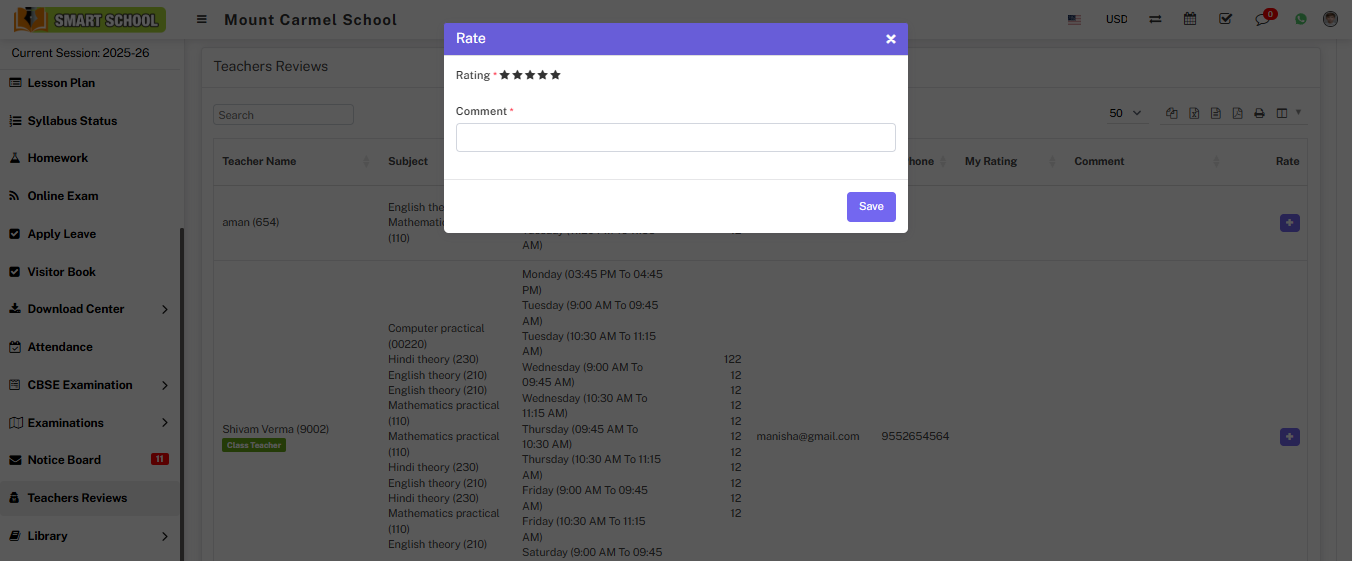Open the task checklist icon in header
The image size is (1353, 561).
point(1225,19)
